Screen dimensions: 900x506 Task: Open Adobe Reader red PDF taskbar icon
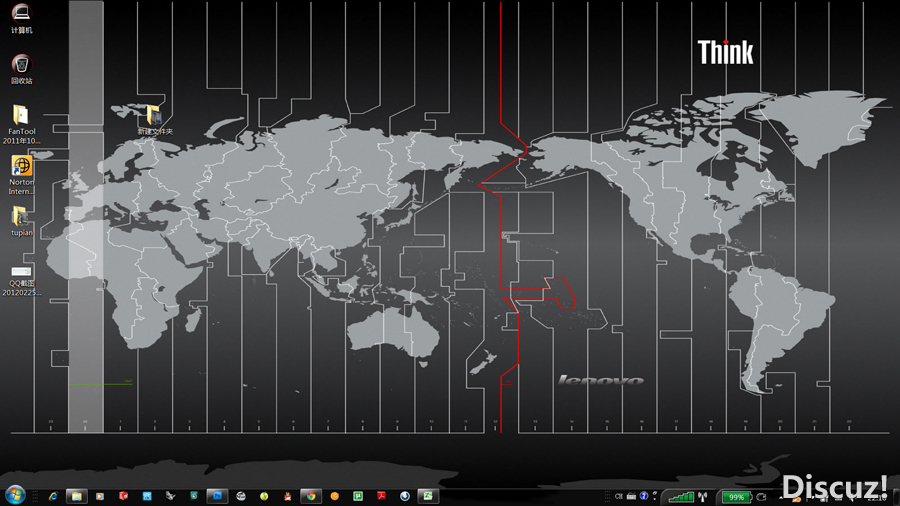tap(381, 496)
